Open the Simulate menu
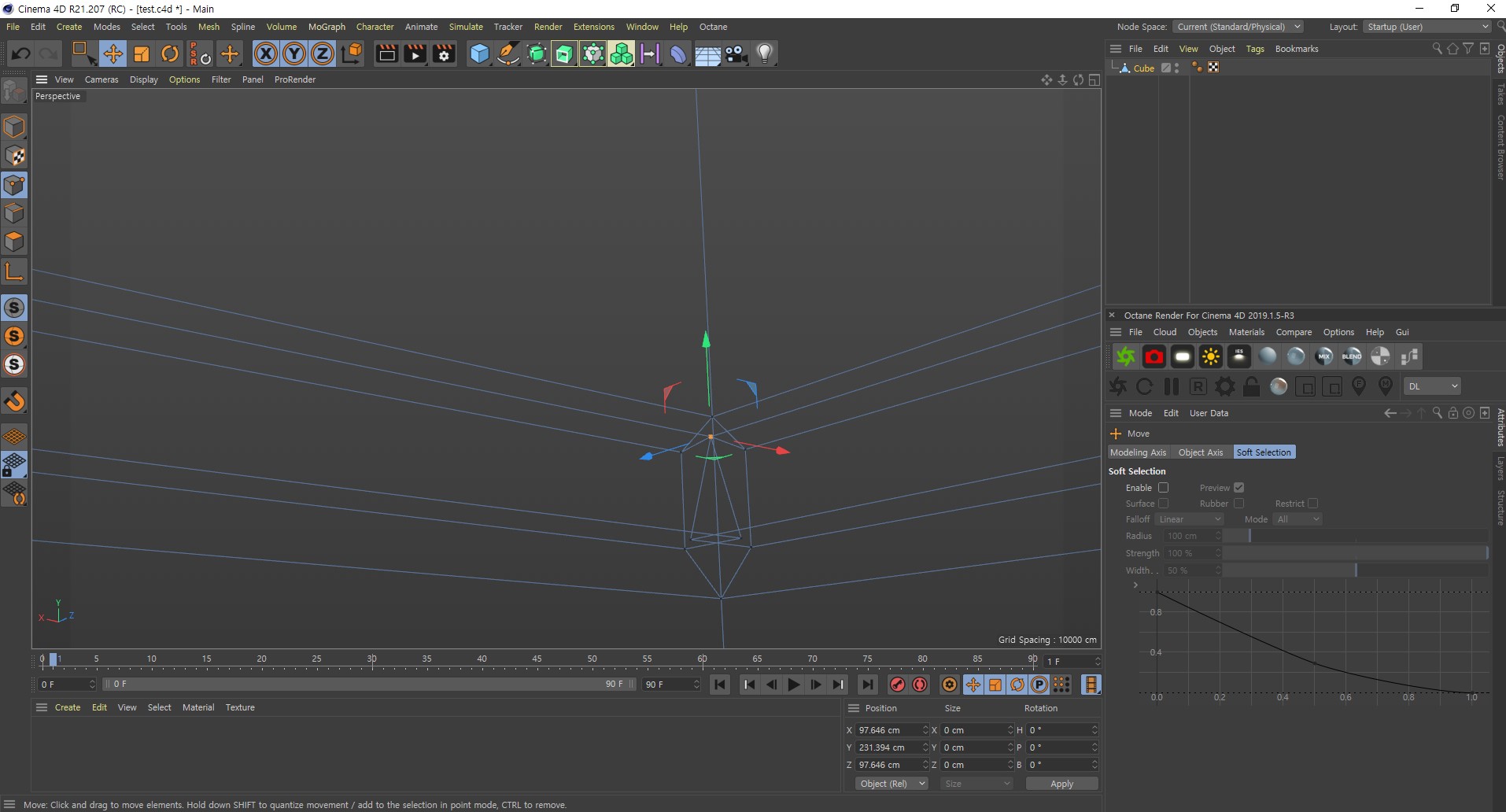 [x=466, y=27]
